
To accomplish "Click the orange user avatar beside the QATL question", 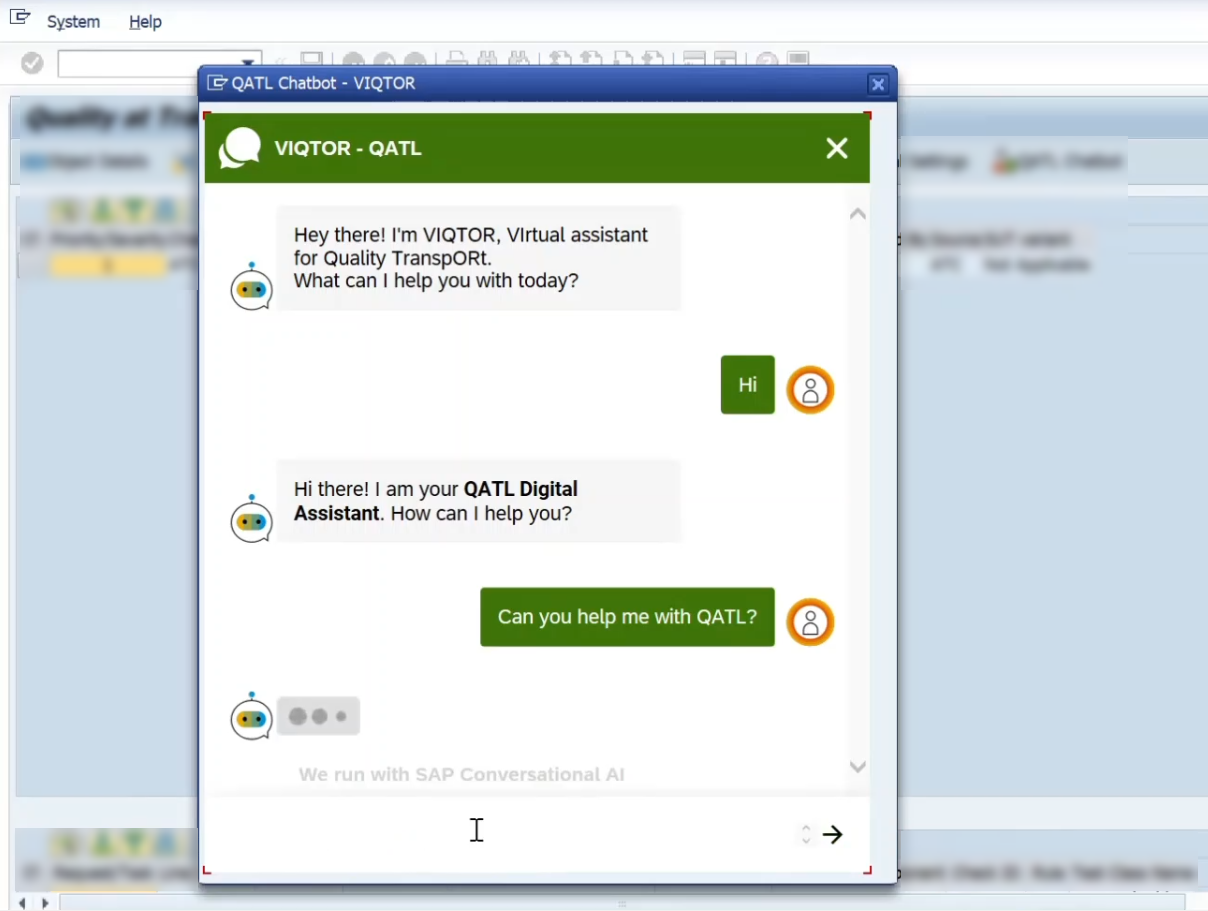I will point(810,621).
